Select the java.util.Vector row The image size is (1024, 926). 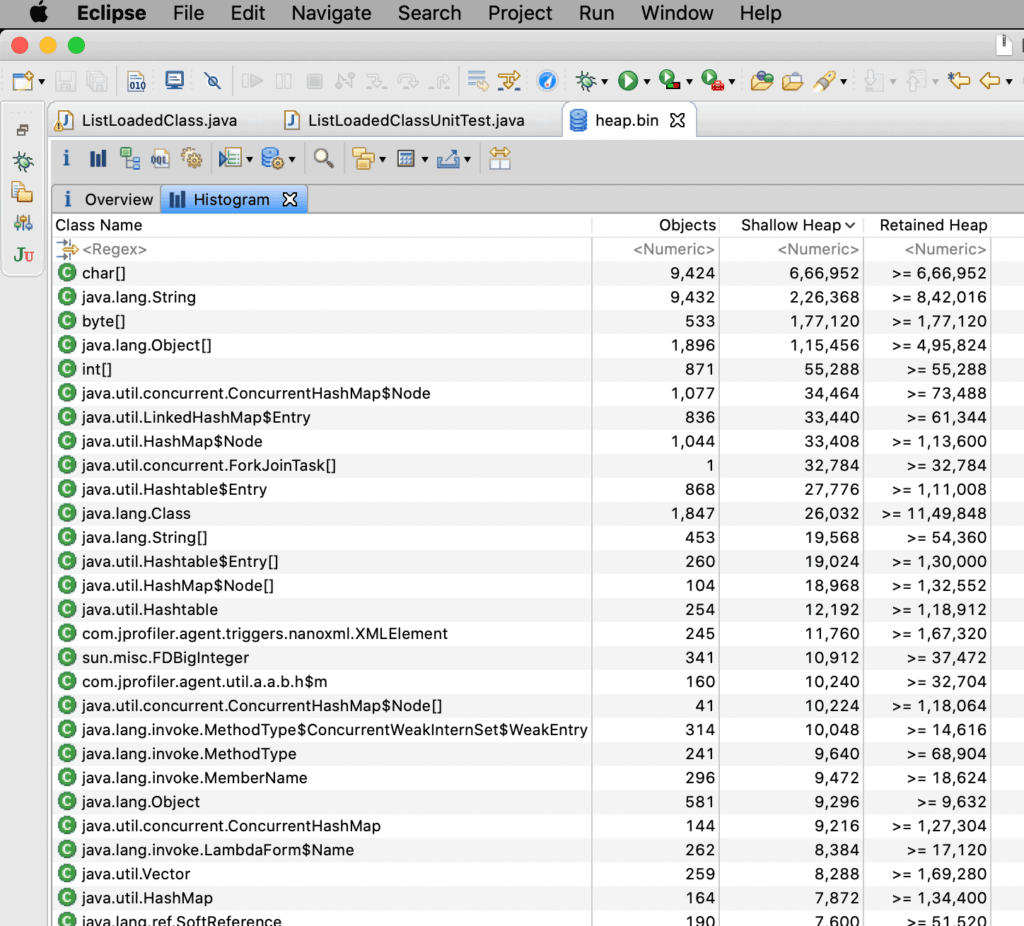tap(521, 874)
